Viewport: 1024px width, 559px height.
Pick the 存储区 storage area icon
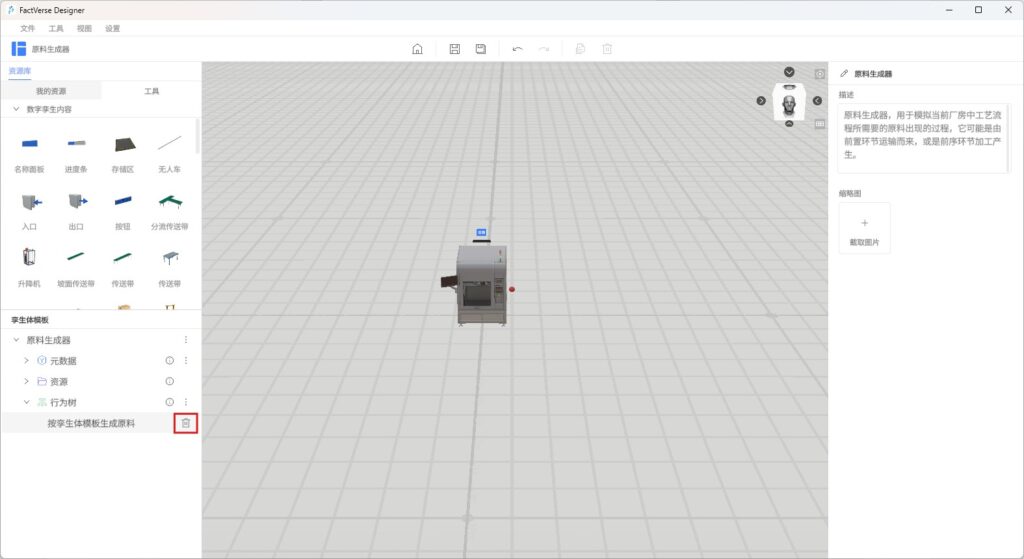(x=122, y=145)
